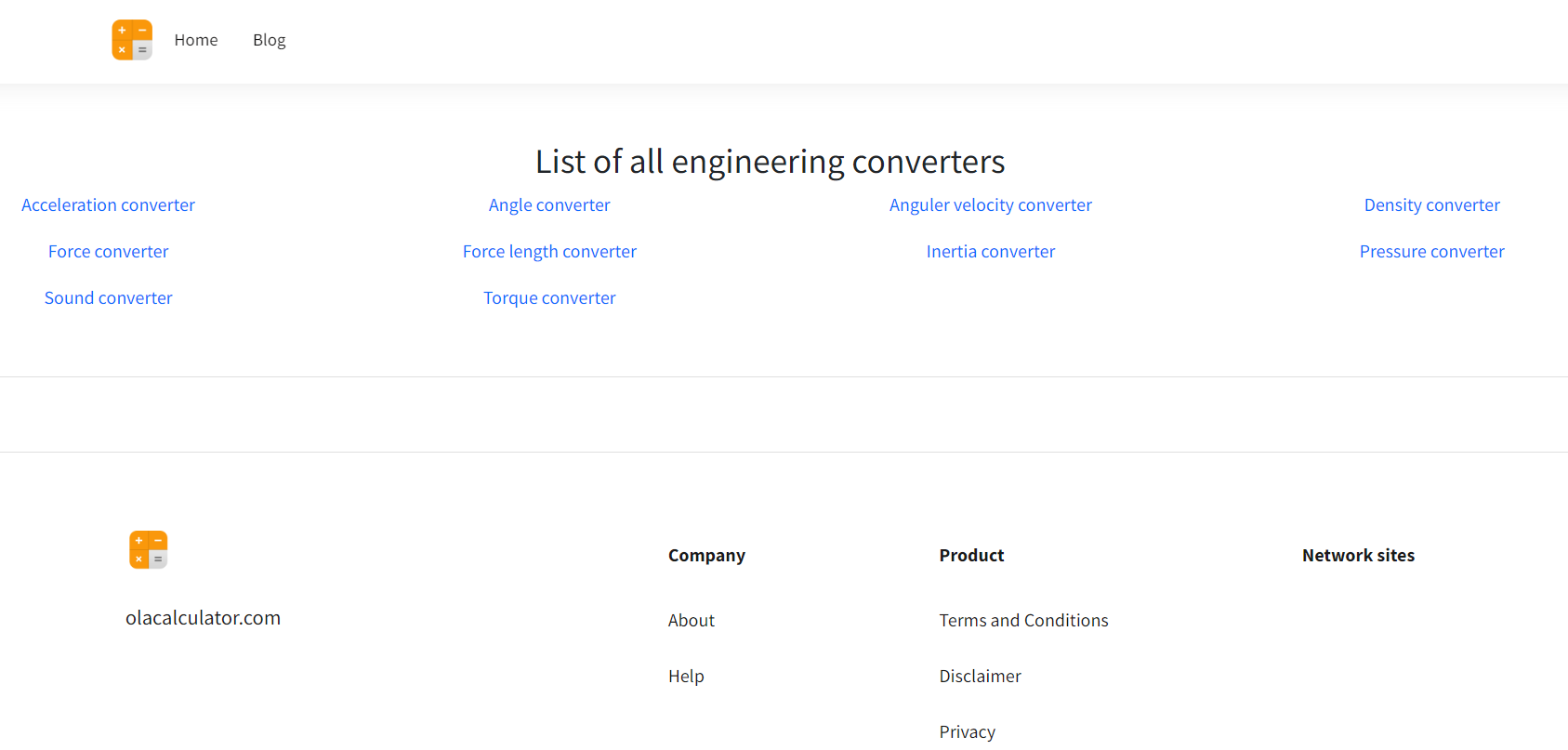1568x750 pixels.
Task: Open the Inertia converter
Action: tap(990, 251)
